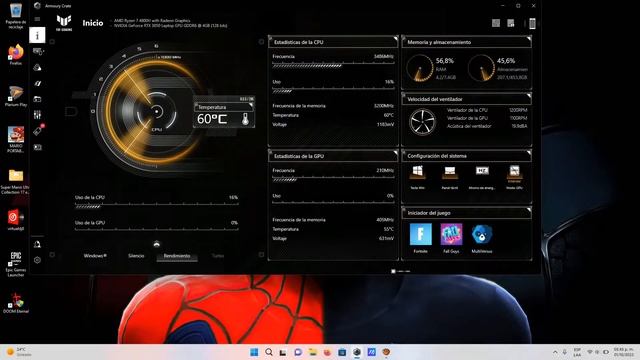Open the File Explorer taskbar icon
The width and height of the screenshot is (640, 360).
[x=313, y=352]
